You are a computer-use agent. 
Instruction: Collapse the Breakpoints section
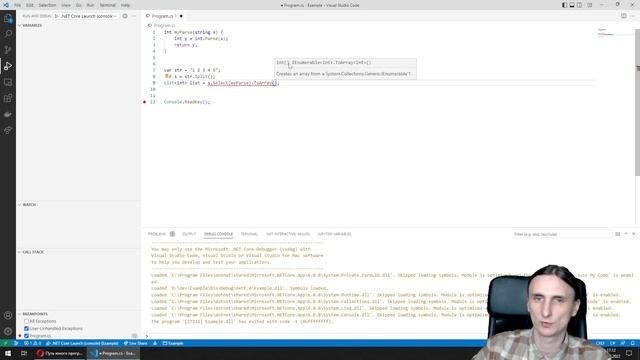[33, 314]
